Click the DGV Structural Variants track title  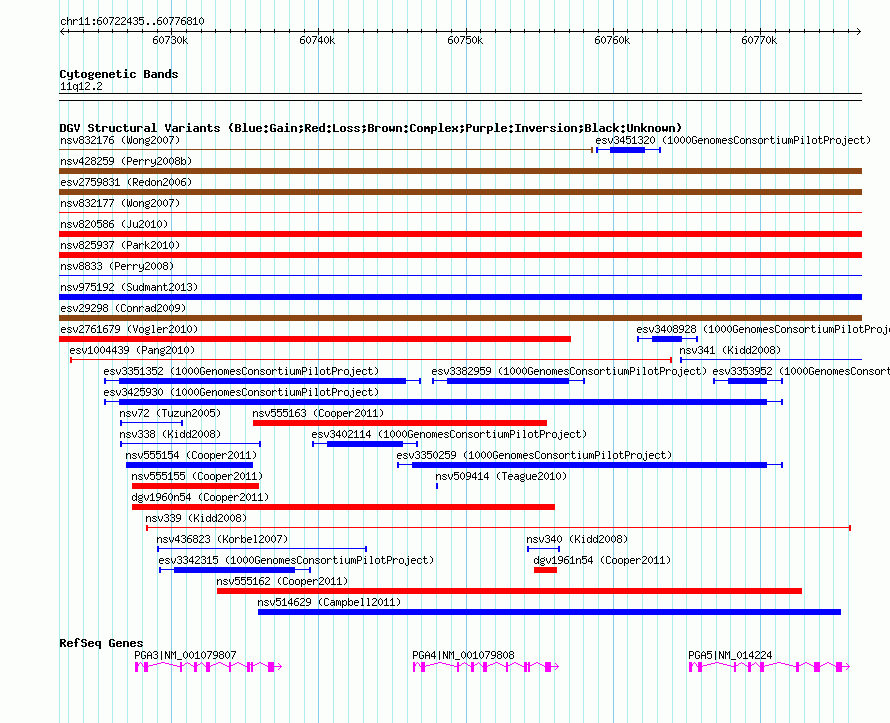[x=370, y=128]
